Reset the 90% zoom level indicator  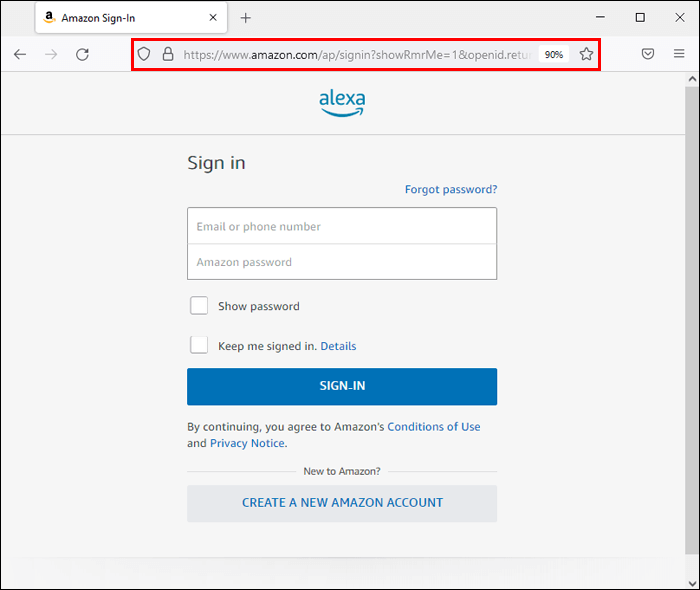coord(554,54)
